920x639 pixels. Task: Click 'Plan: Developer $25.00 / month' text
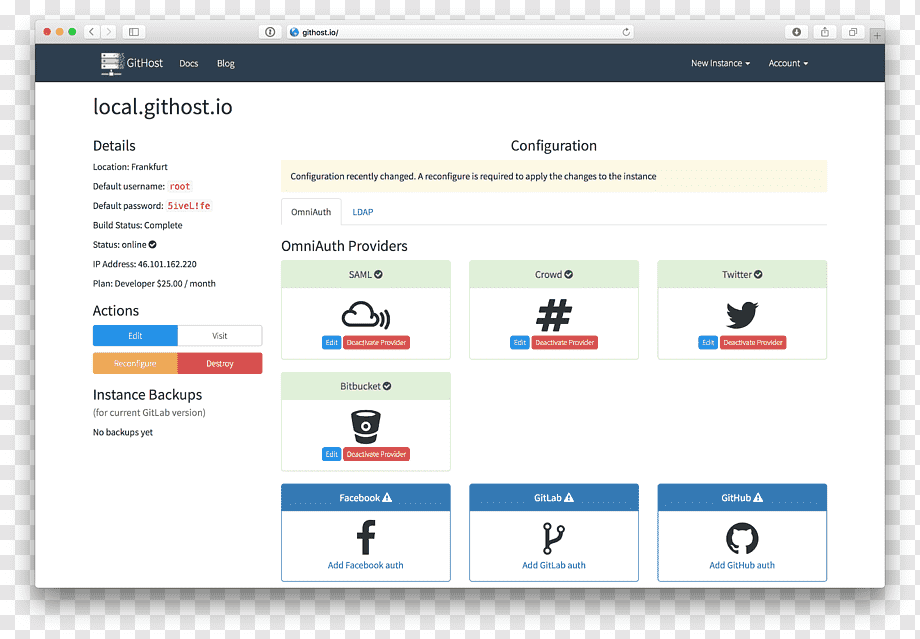[x=154, y=283]
